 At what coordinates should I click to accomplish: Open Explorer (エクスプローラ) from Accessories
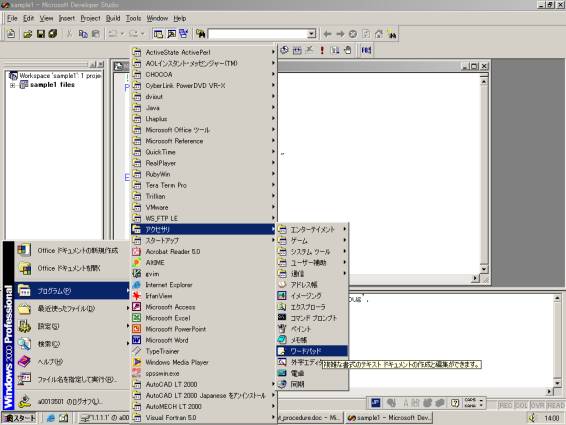[x=312, y=307]
